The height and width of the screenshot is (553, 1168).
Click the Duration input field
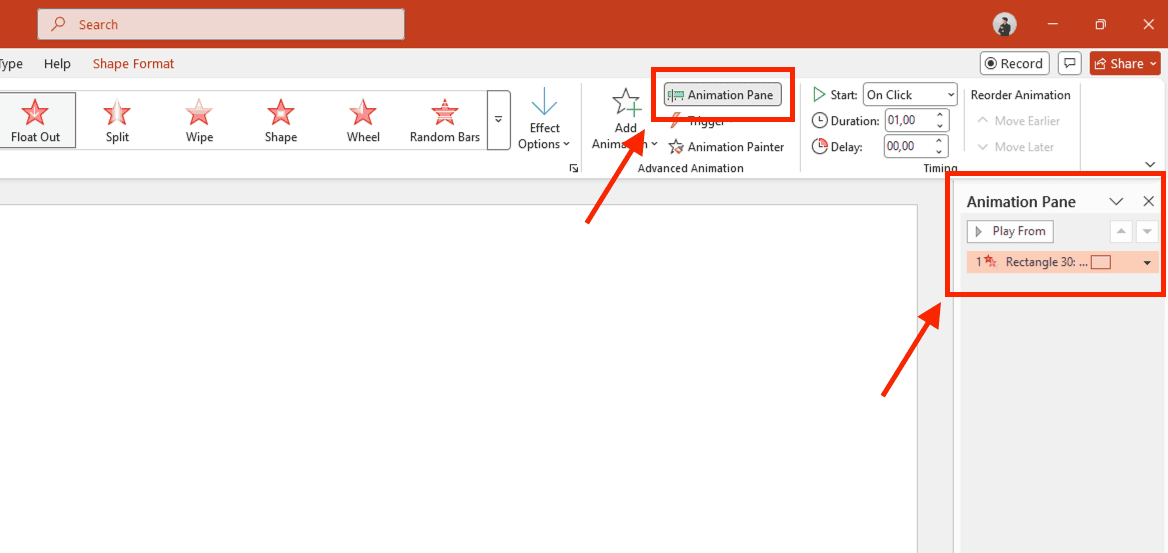click(908, 120)
